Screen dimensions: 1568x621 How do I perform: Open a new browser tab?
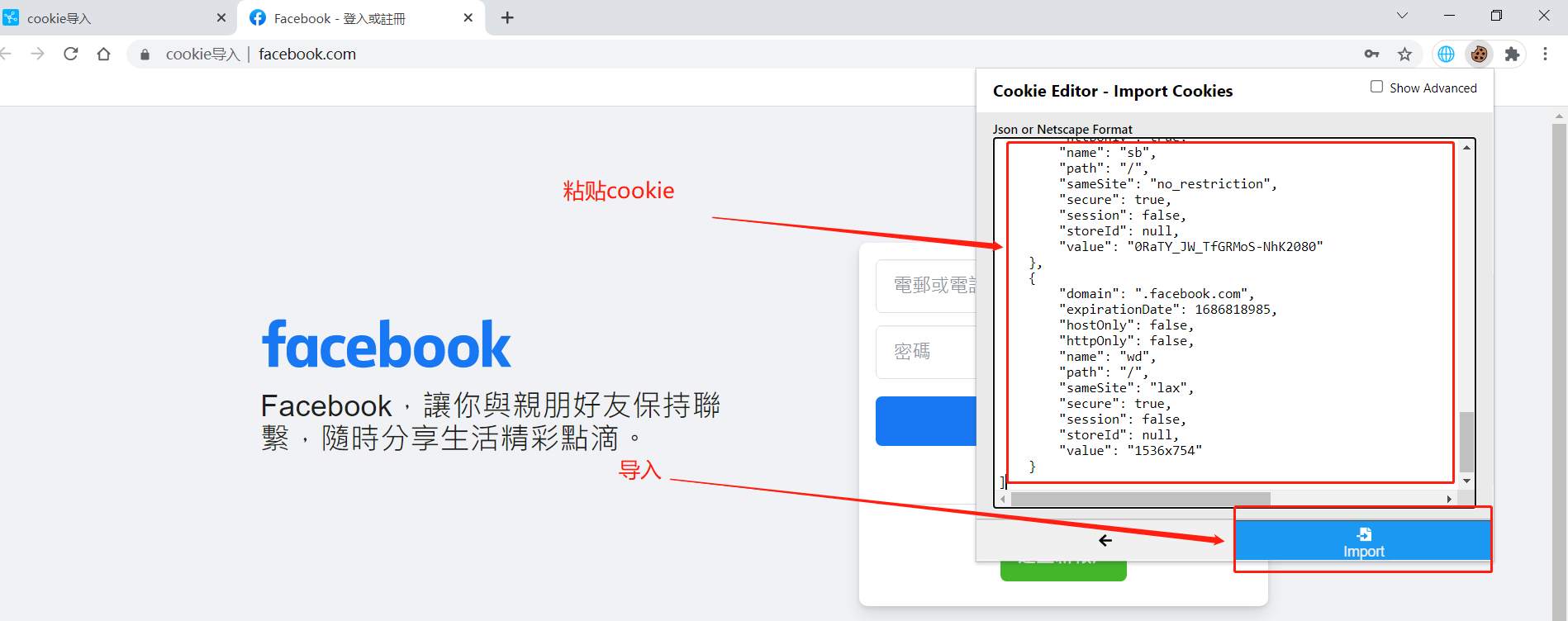pyautogui.click(x=507, y=17)
